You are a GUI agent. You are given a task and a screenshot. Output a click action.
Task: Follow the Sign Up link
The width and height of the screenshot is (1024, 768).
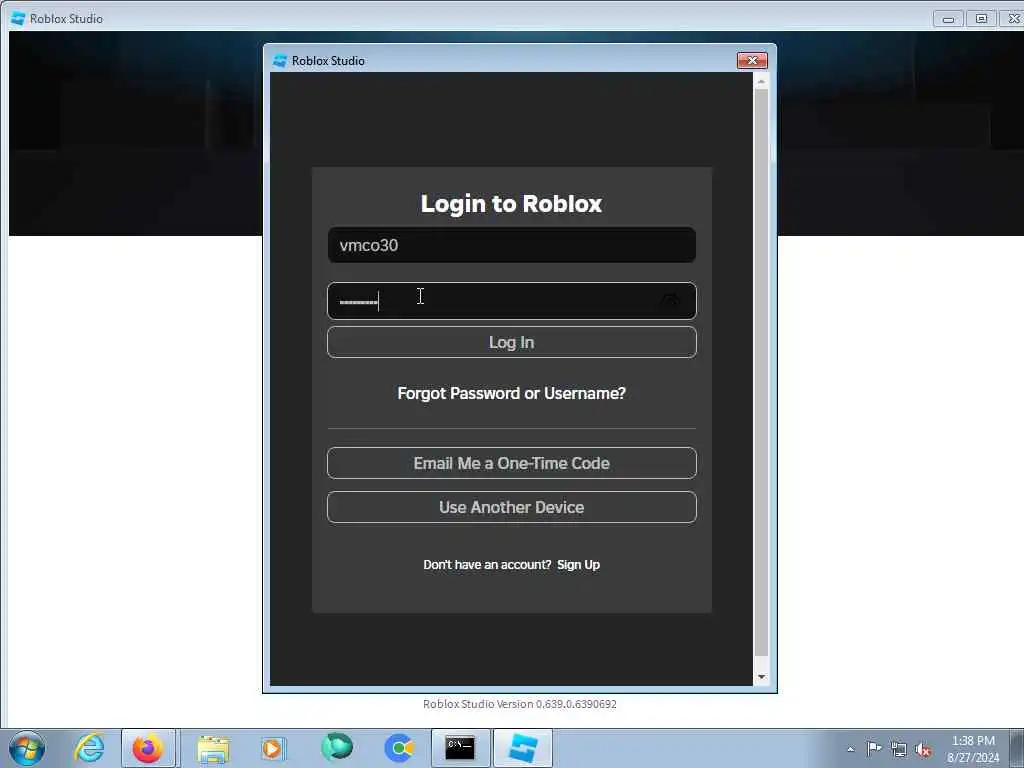pyautogui.click(x=578, y=564)
